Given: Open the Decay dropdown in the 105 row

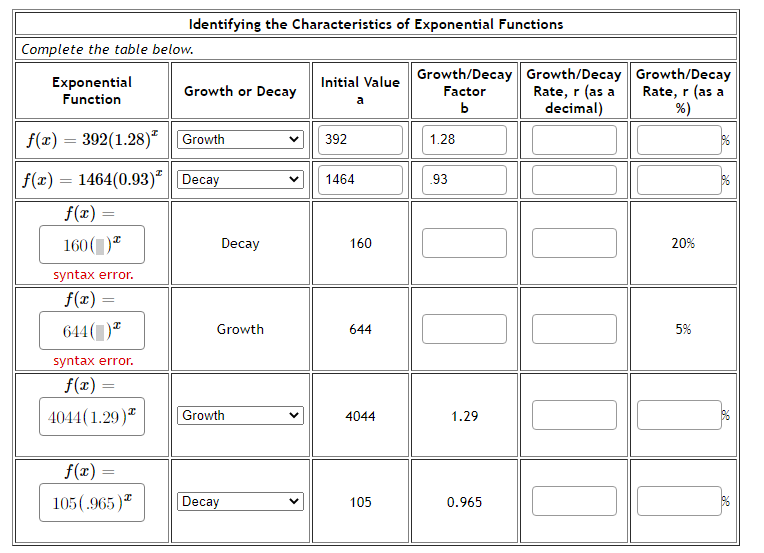Looking at the screenshot, I should 240,501.
